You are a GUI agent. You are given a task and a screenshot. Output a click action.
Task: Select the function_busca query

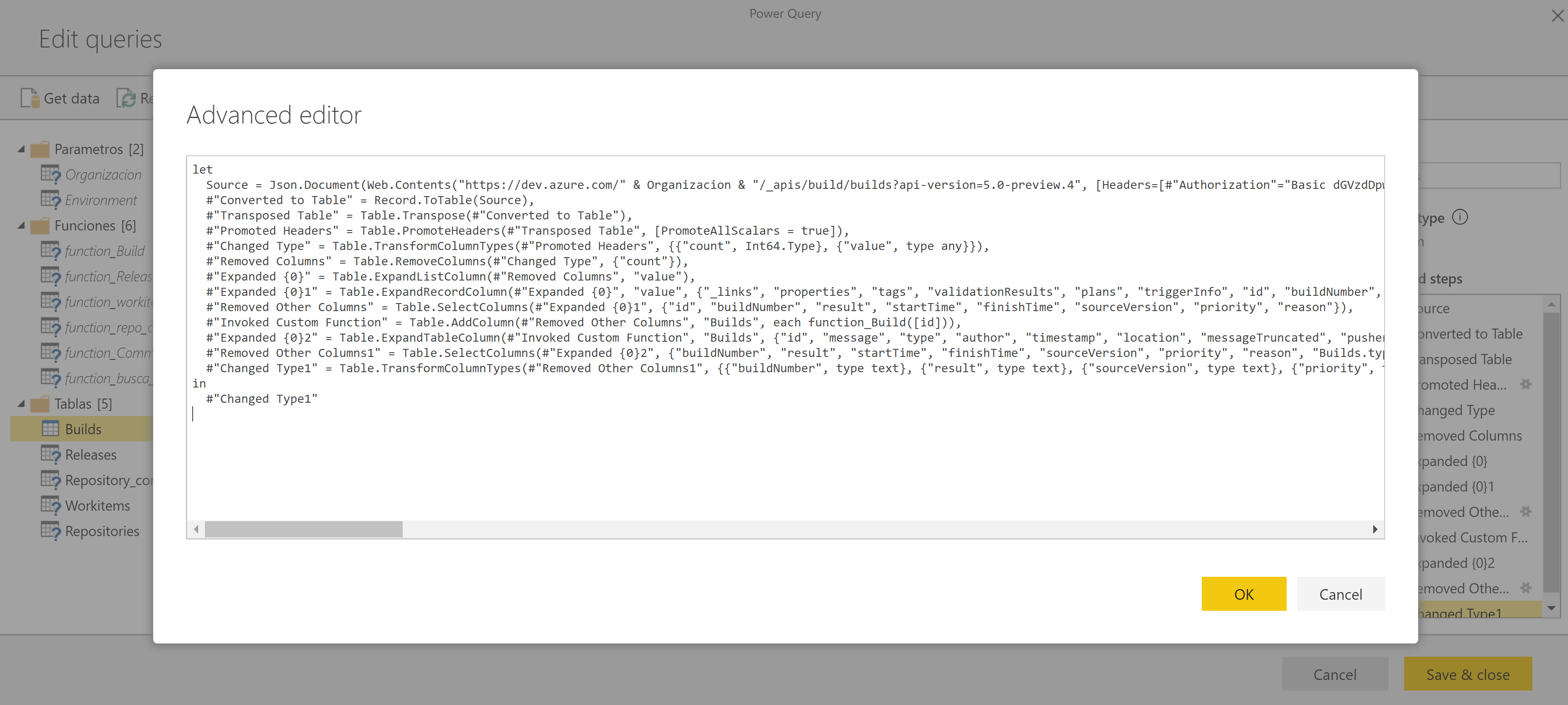[x=108, y=379]
